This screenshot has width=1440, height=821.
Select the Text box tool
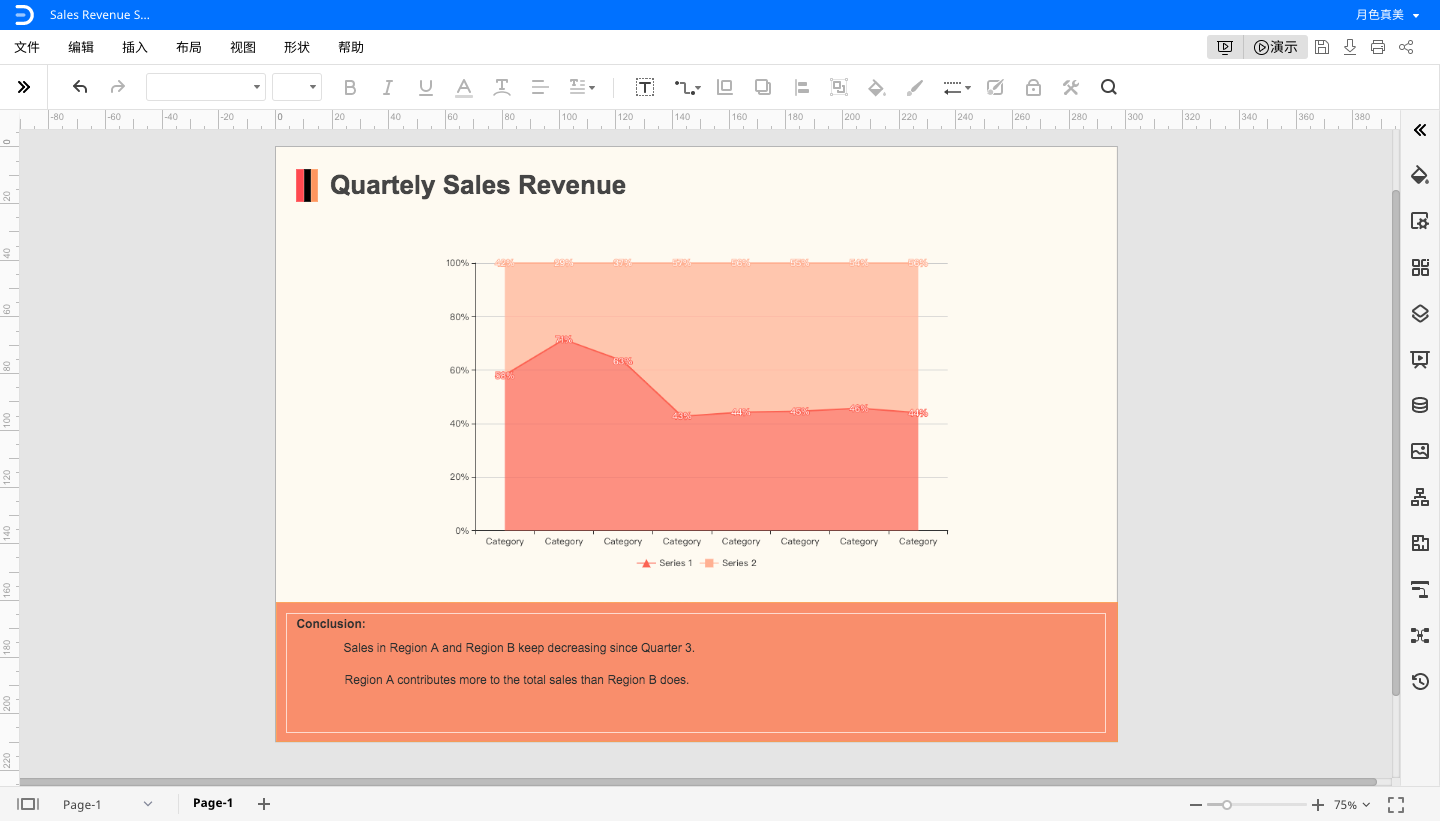click(645, 88)
